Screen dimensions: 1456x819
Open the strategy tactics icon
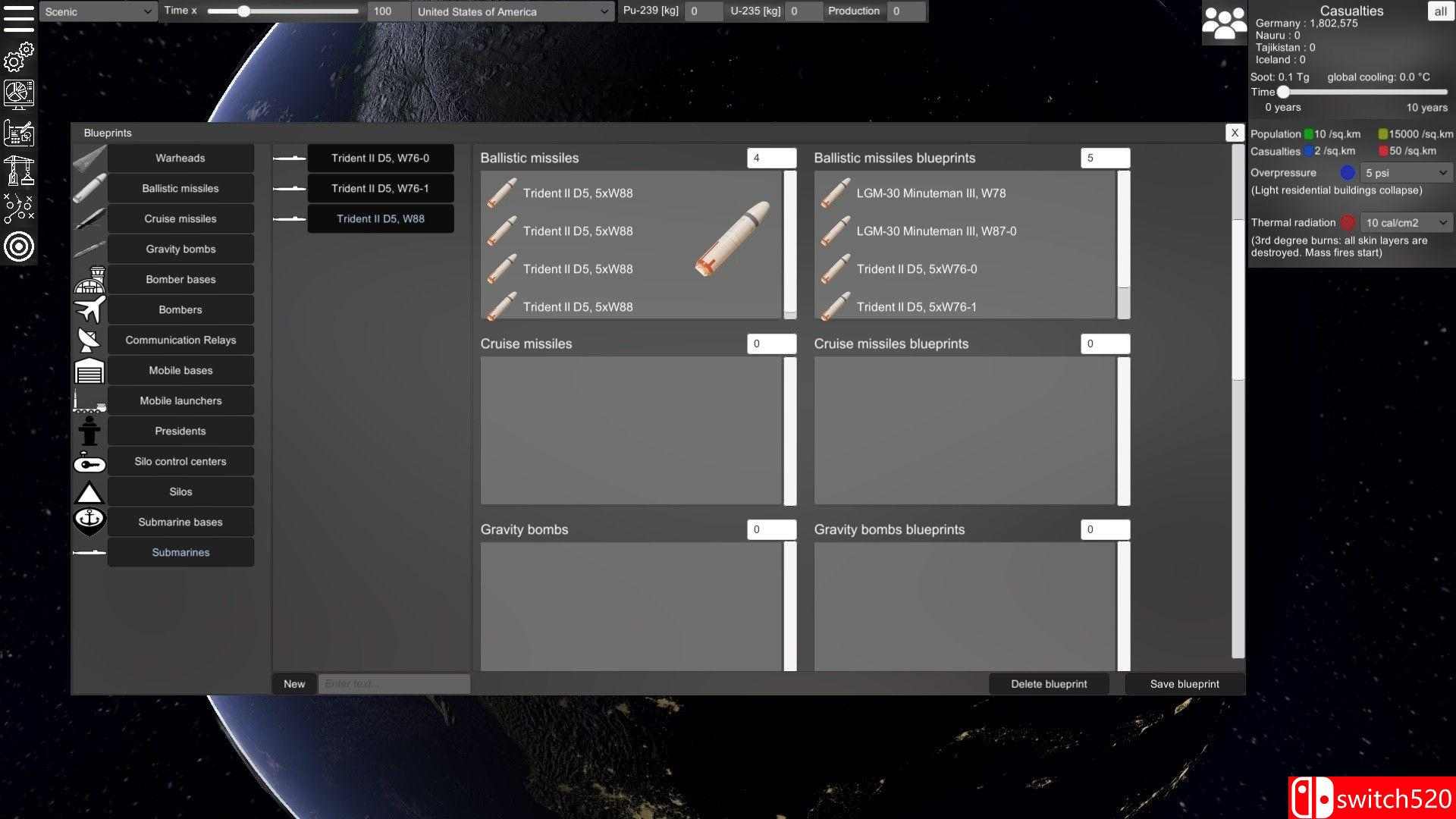[x=19, y=209]
